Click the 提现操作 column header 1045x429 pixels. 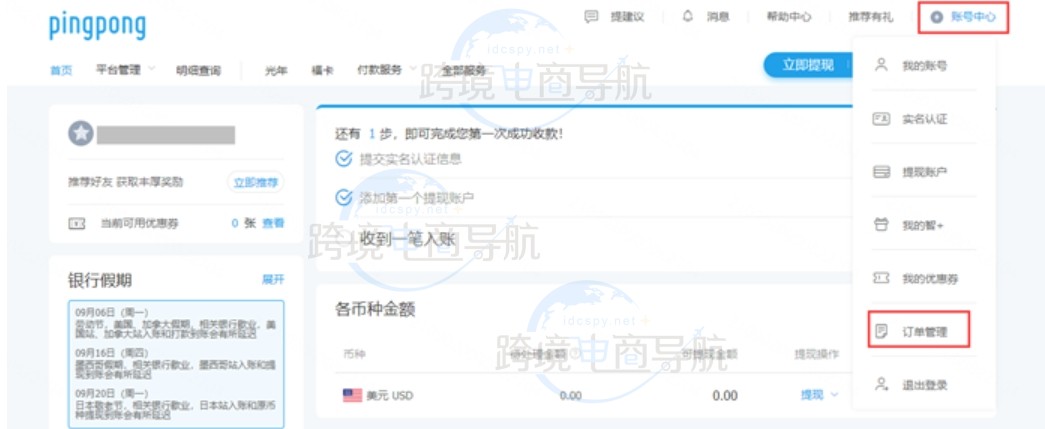click(816, 354)
